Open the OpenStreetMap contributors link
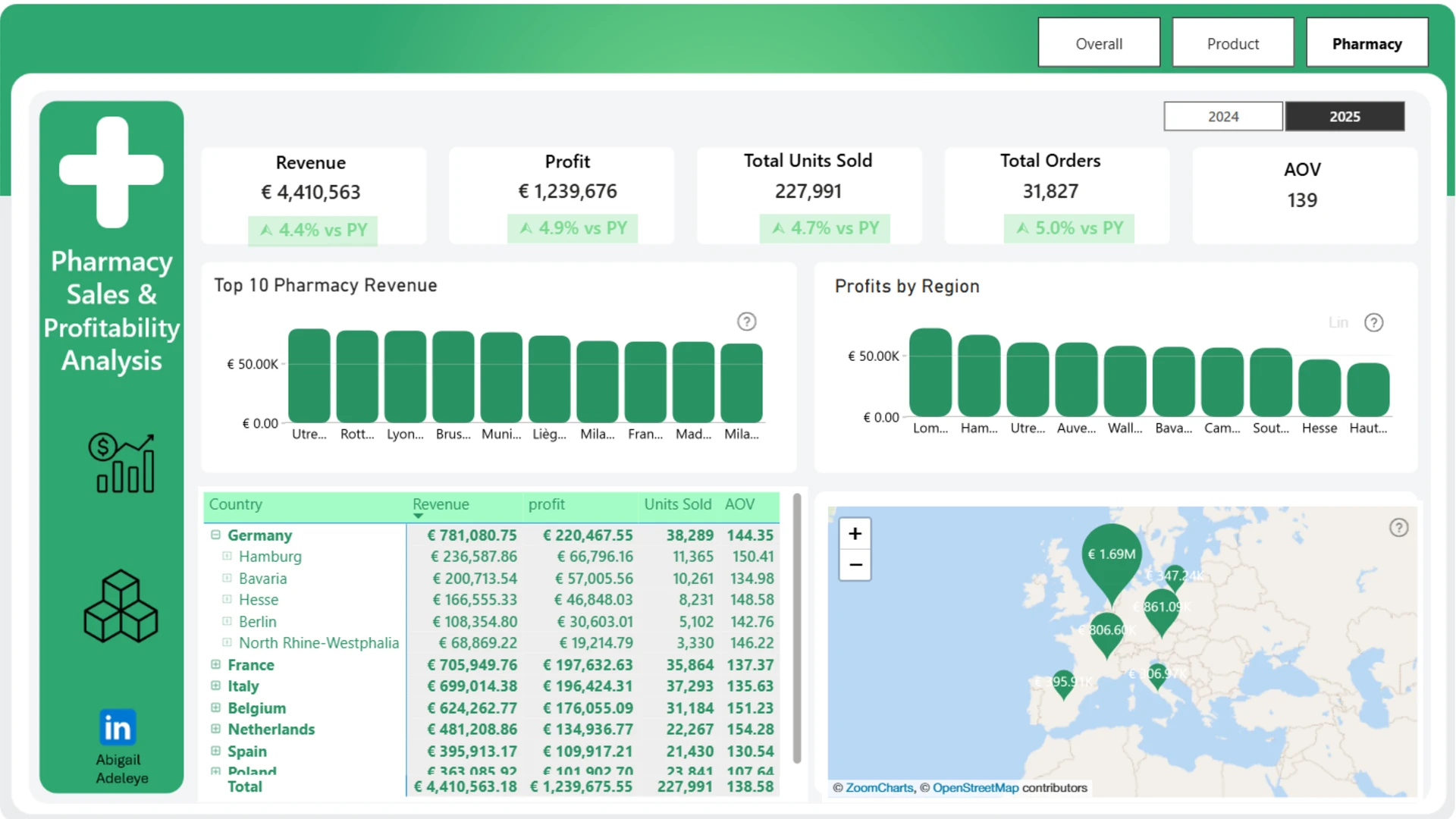 975,787
